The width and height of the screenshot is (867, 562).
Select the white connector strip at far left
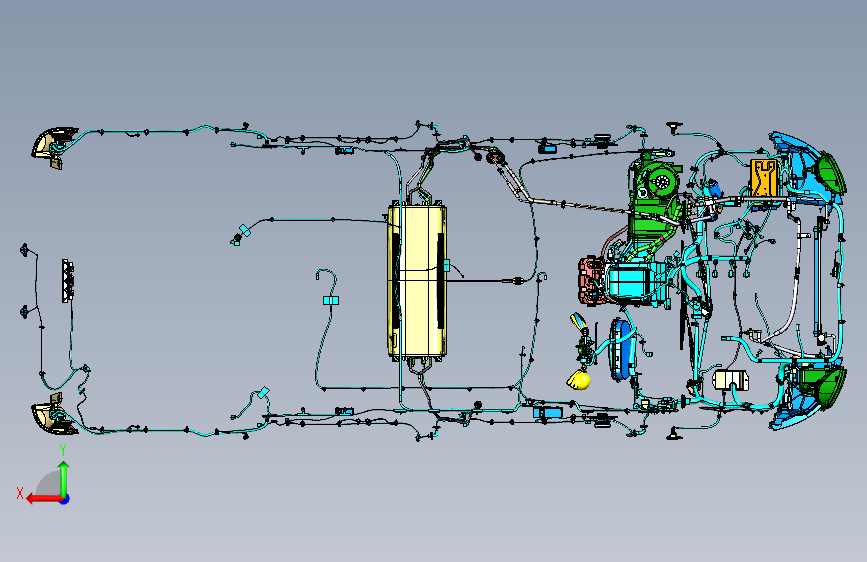[68, 280]
